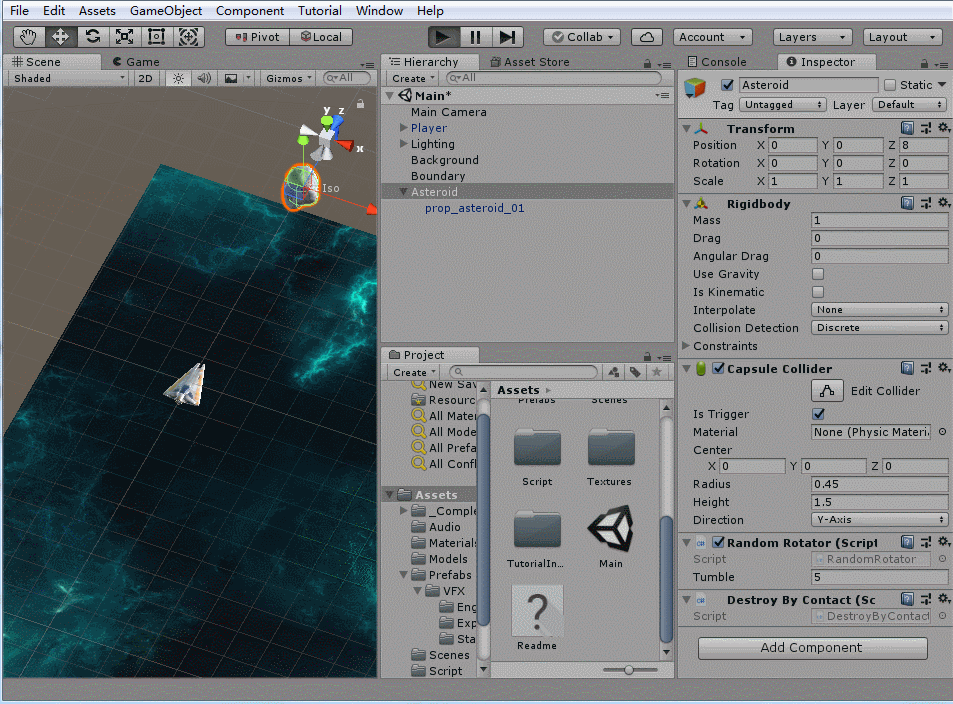The height and width of the screenshot is (704, 953).
Task: Open Random Rotator settings gear
Action: (x=943, y=542)
